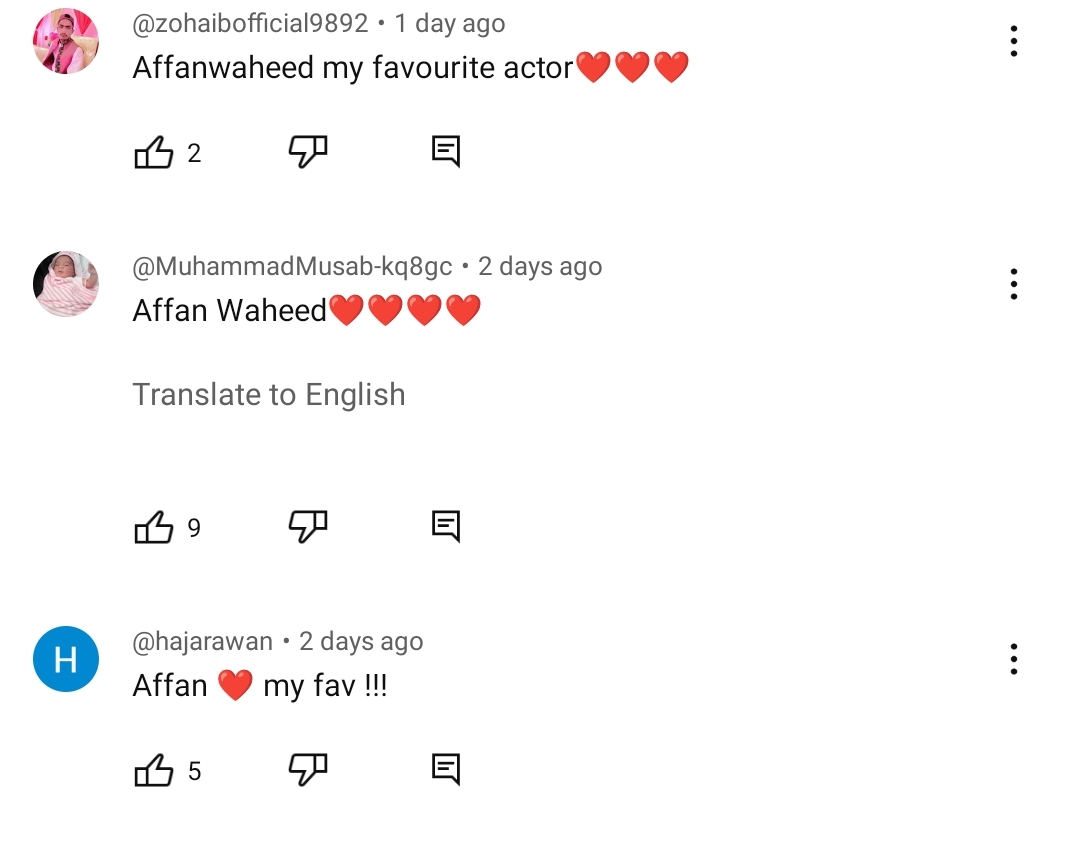Tap the blue H avatar
Image resolution: width=1080 pixels, height=841 pixels.
[x=66, y=659]
